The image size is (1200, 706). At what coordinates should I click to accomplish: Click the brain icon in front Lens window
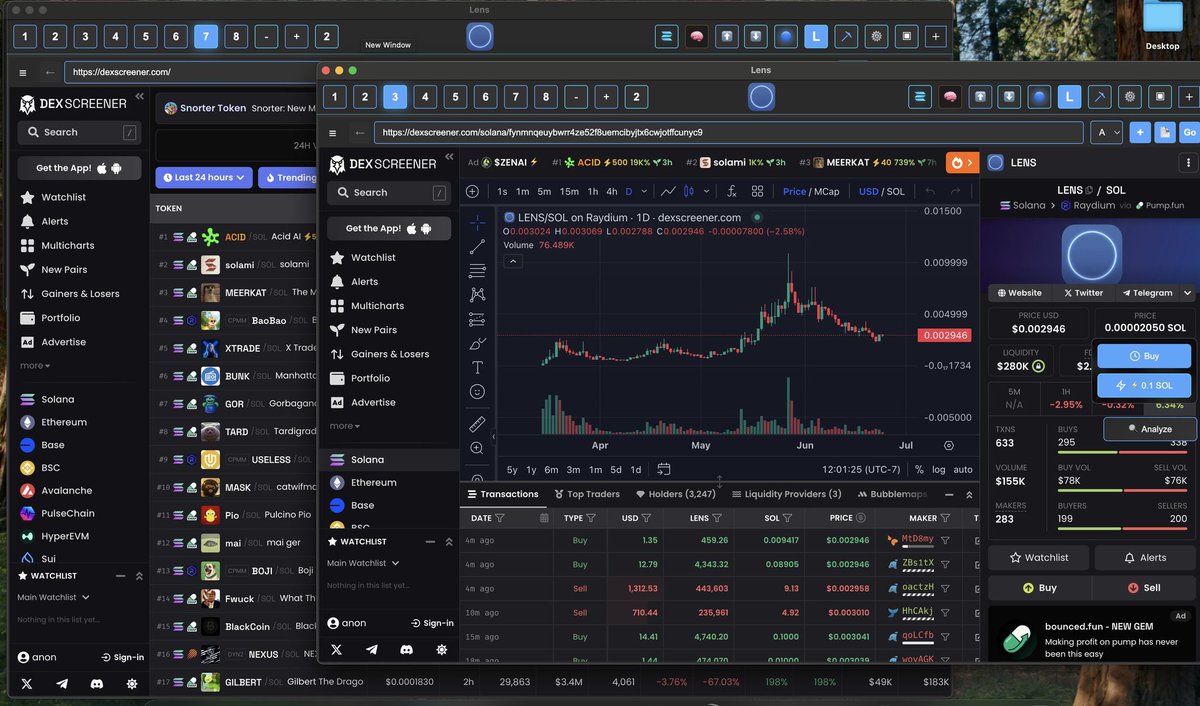pyautogui.click(x=950, y=97)
